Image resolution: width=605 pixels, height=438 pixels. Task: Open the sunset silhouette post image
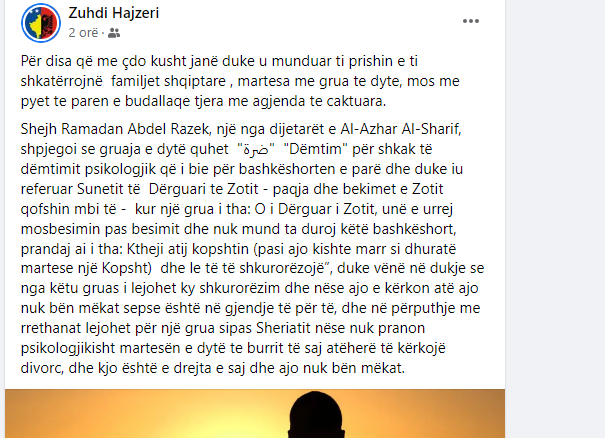pos(255,413)
